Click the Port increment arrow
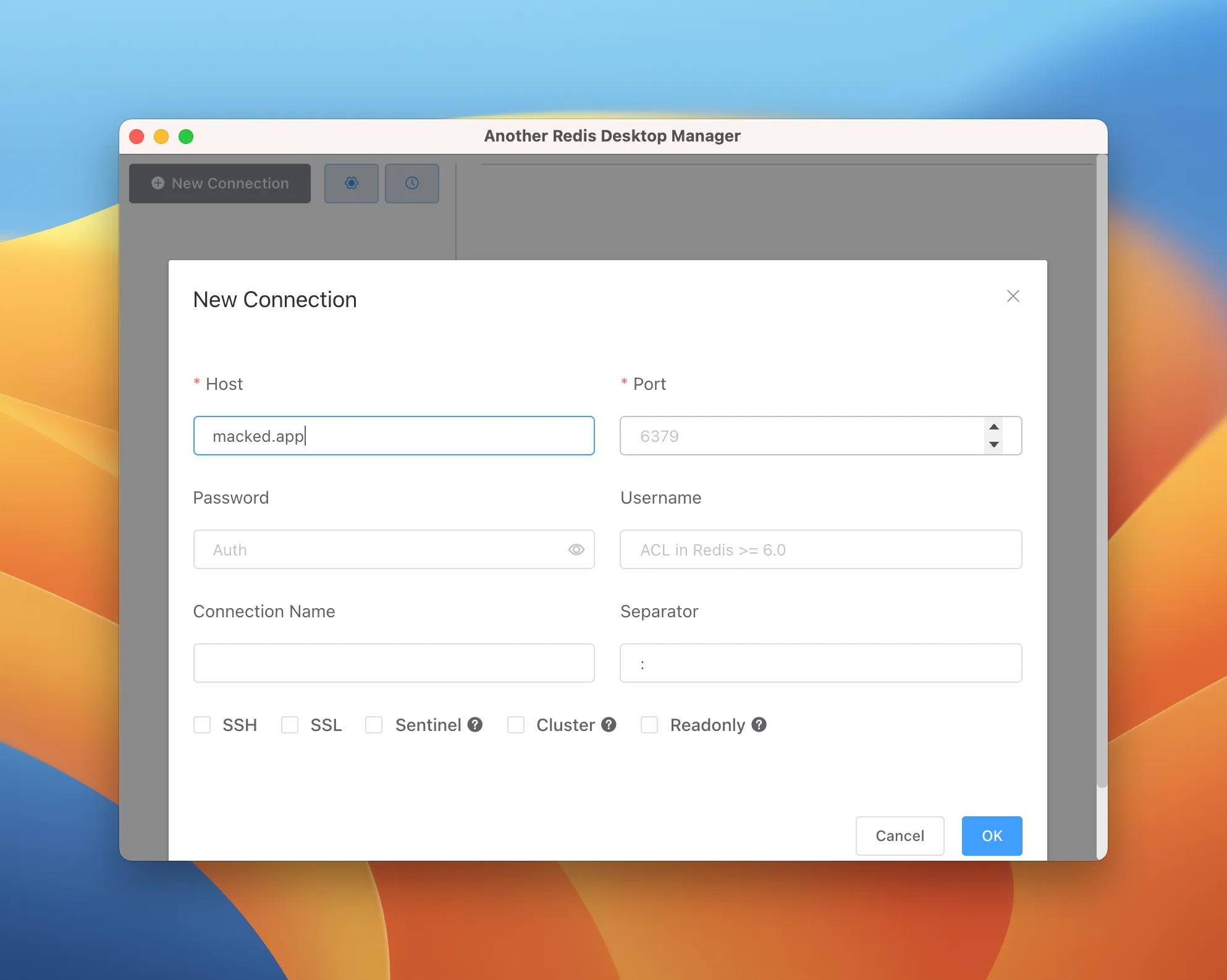 coord(993,426)
